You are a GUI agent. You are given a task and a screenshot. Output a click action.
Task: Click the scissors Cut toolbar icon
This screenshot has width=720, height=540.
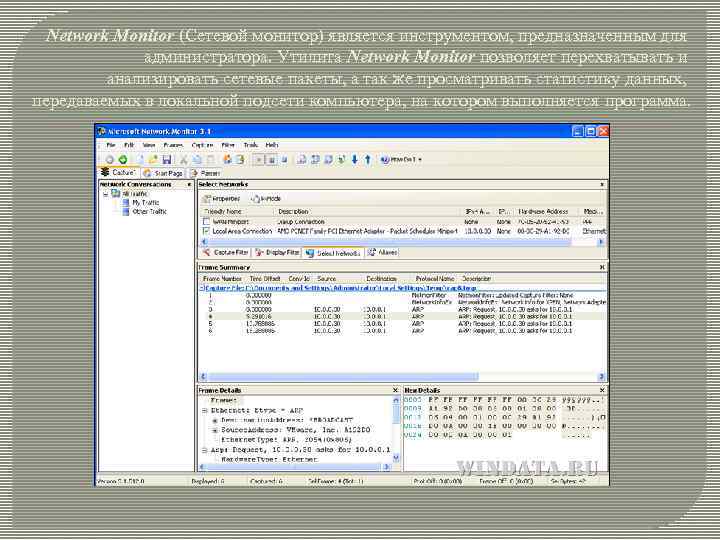(x=184, y=159)
